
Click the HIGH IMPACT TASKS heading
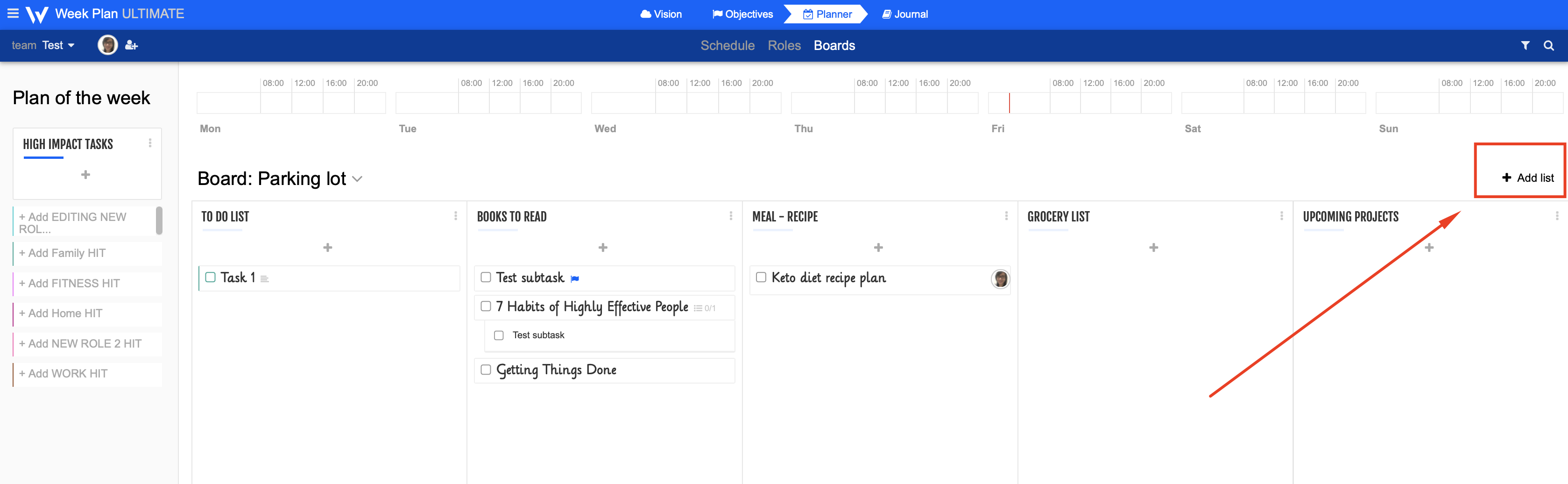68,144
